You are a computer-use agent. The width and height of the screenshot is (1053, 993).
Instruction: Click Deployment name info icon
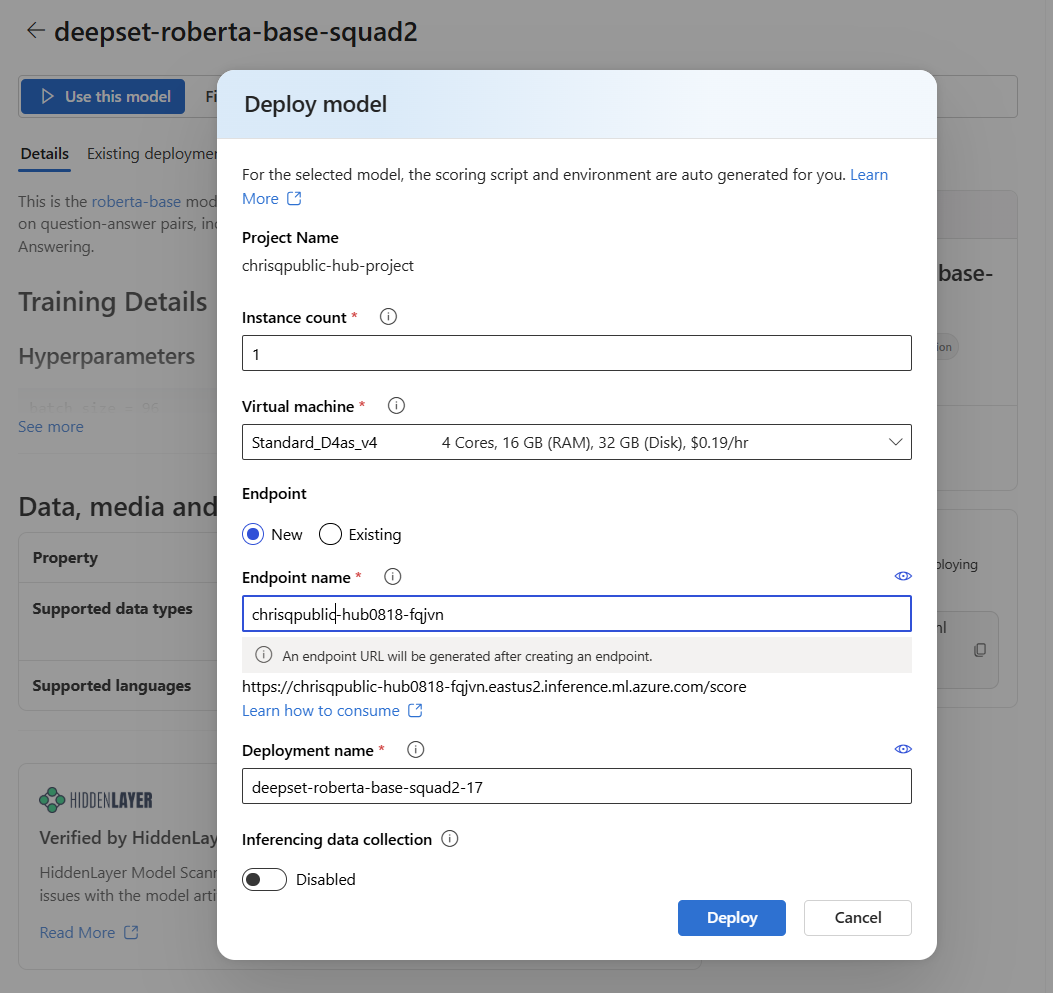(x=416, y=750)
